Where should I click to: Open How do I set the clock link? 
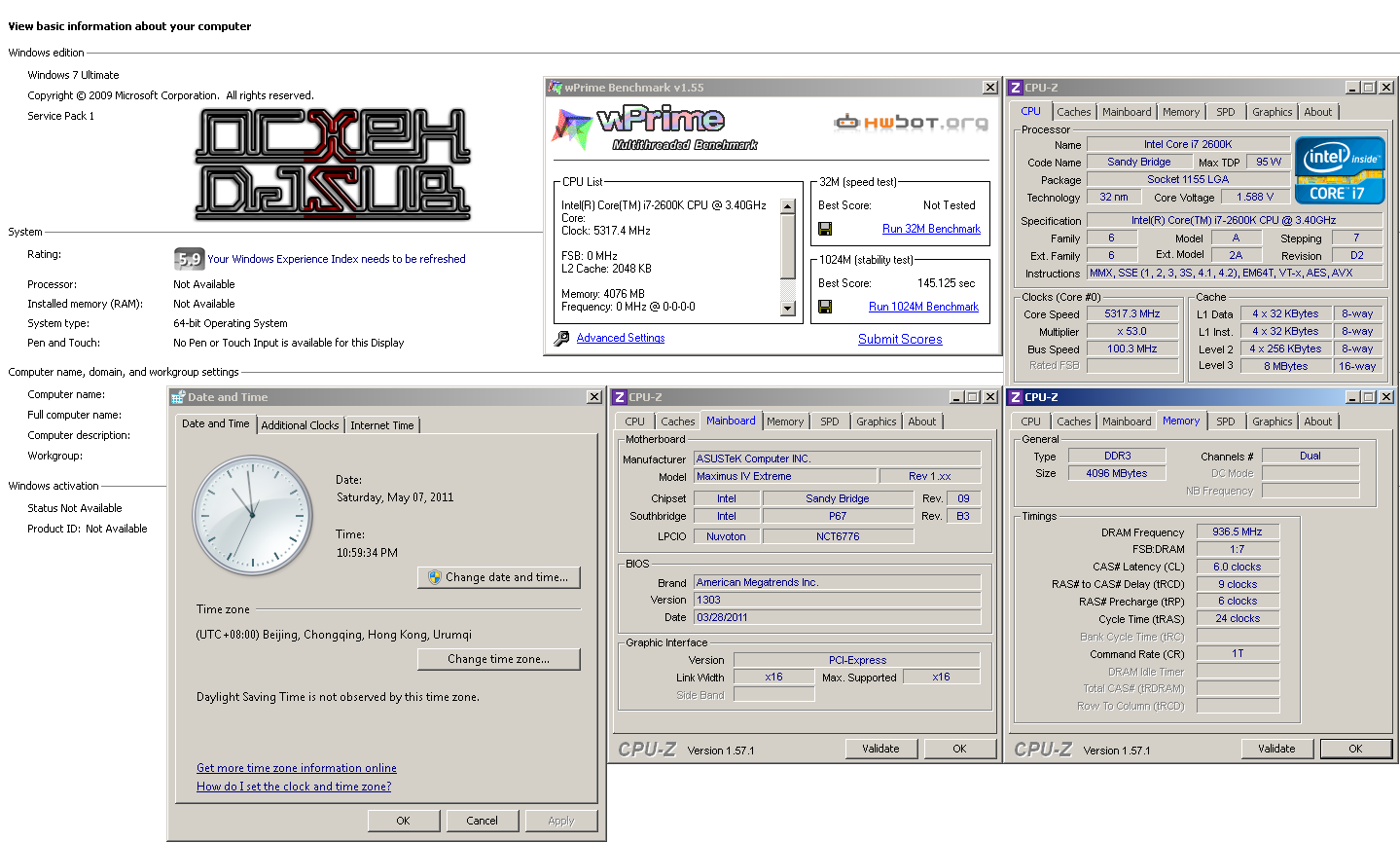point(294,787)
